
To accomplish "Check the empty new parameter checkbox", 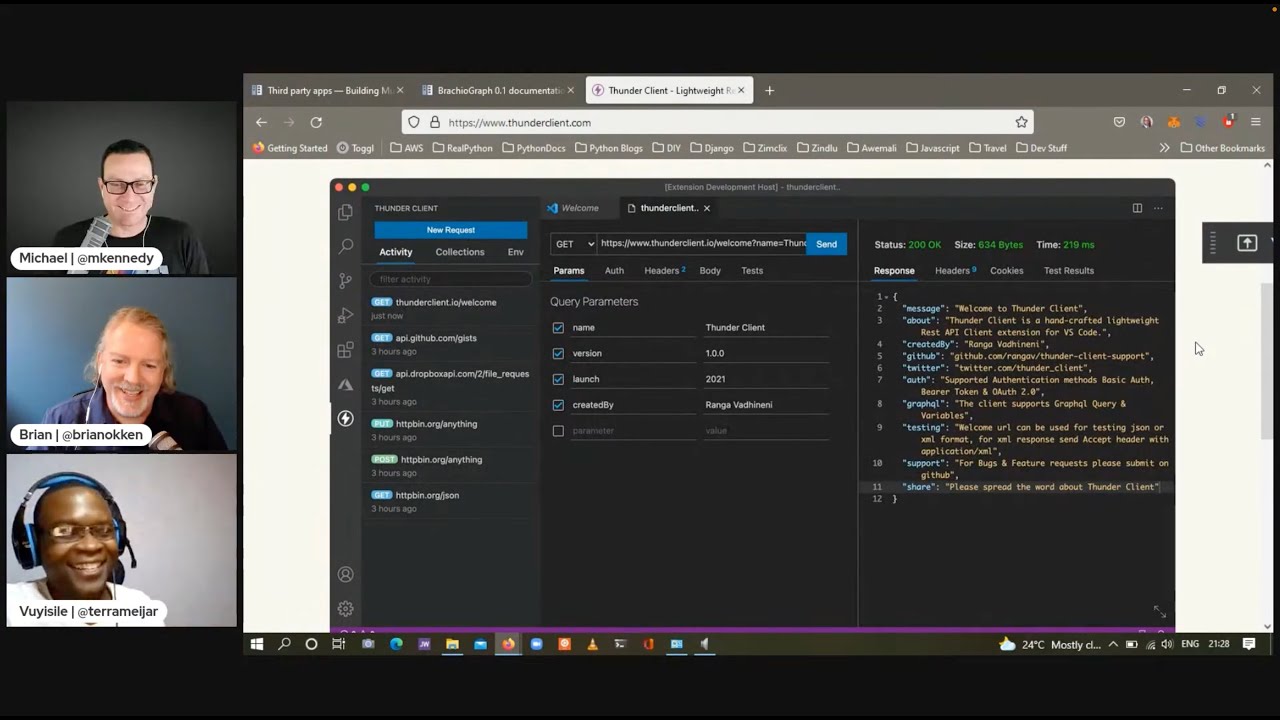I will 558,431.
